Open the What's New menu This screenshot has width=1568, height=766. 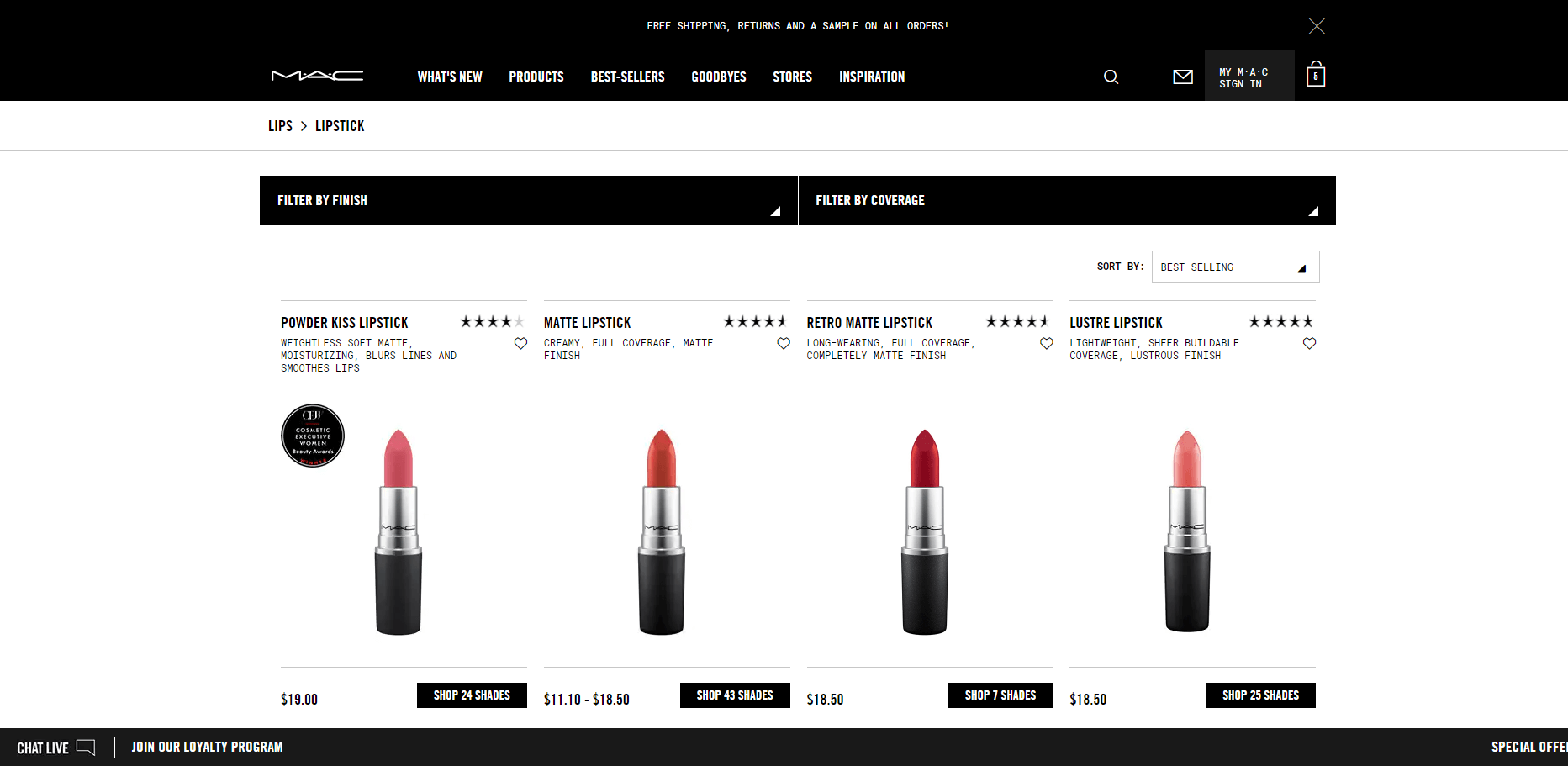coord(450,77)
